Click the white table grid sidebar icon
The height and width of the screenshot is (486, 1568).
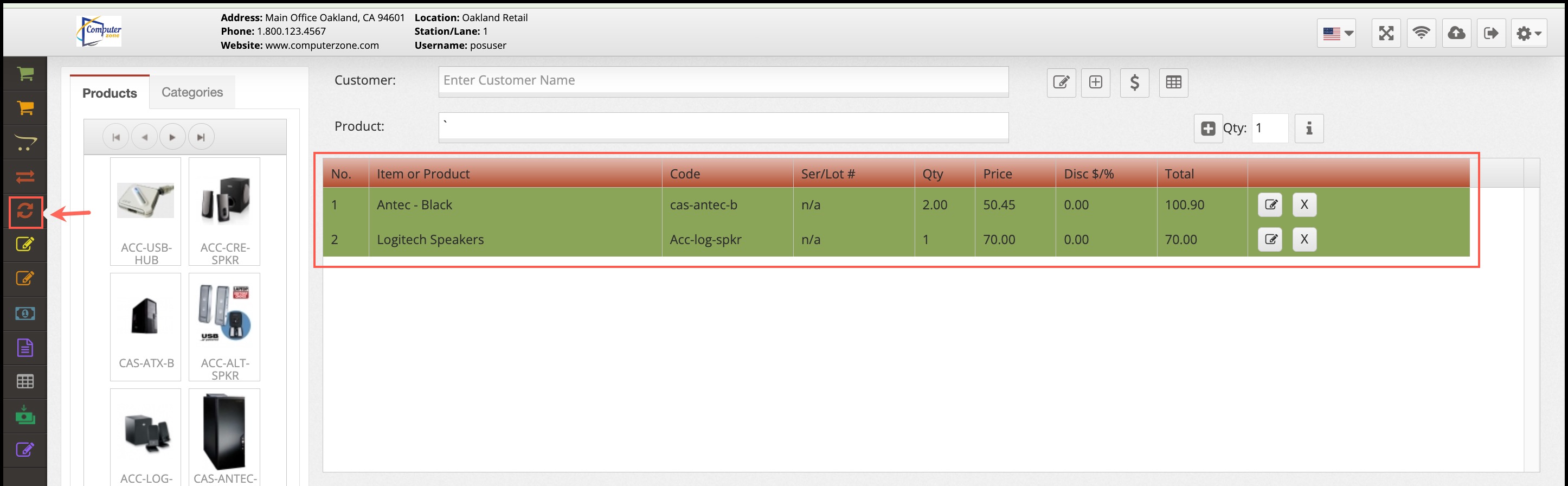(x=25, y=382)
